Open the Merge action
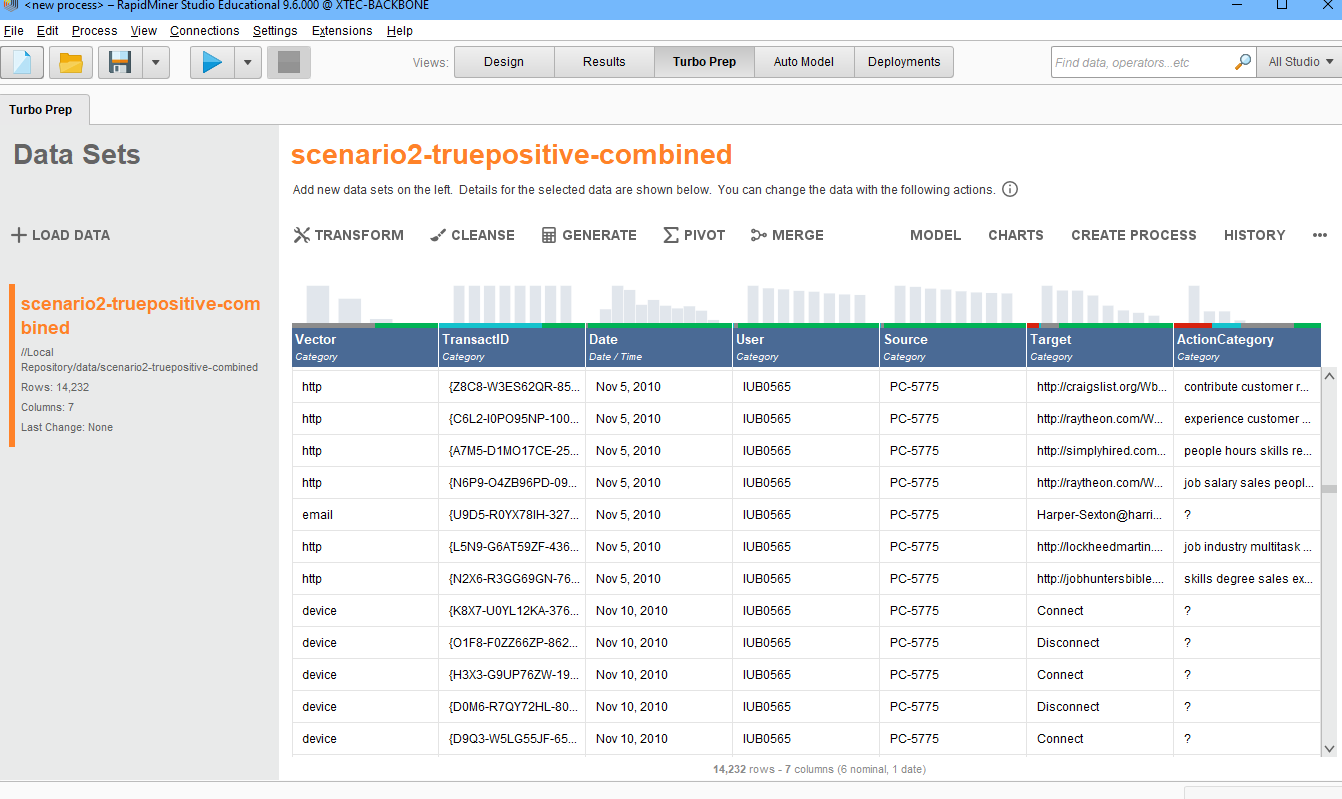1342x799 pixels. [x=787, y=235]
